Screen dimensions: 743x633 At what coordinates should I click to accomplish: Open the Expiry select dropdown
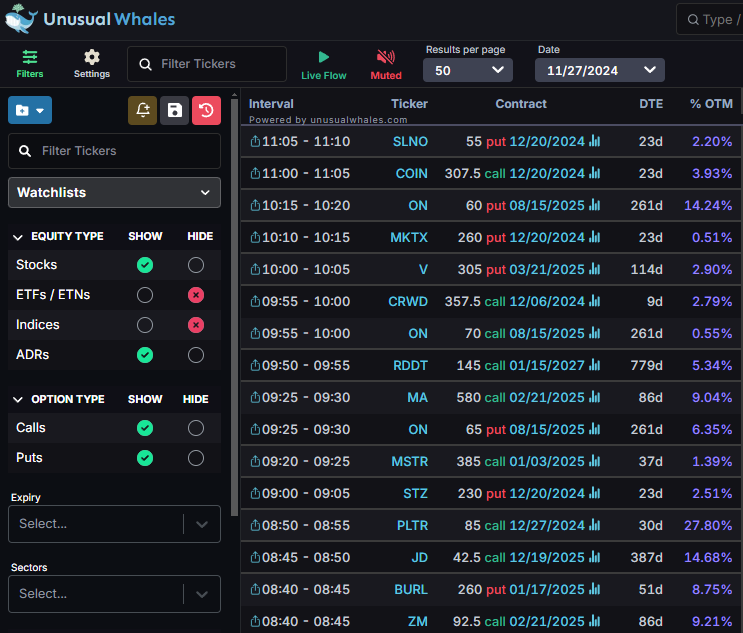(x=114, y=524)
